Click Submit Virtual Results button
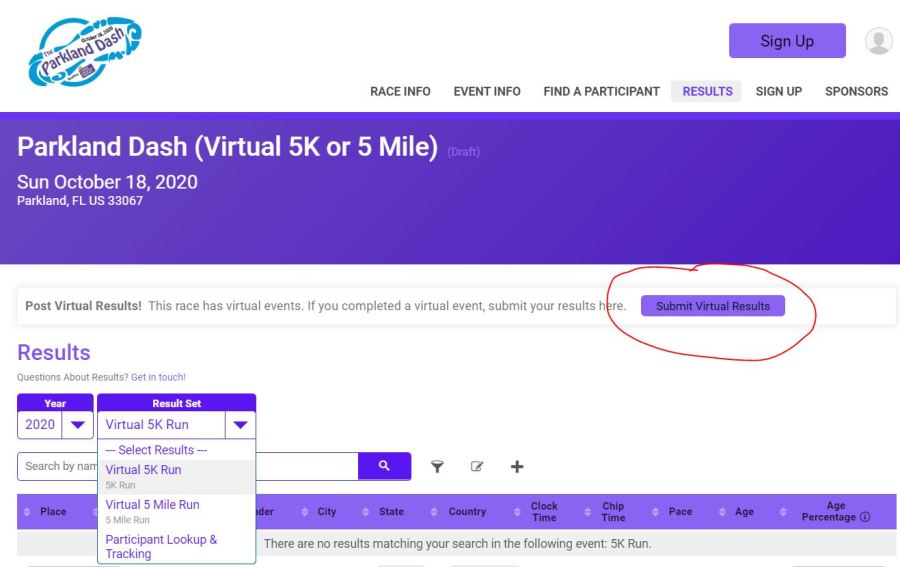The image size is (900, 567). click(x=712, y=306)
